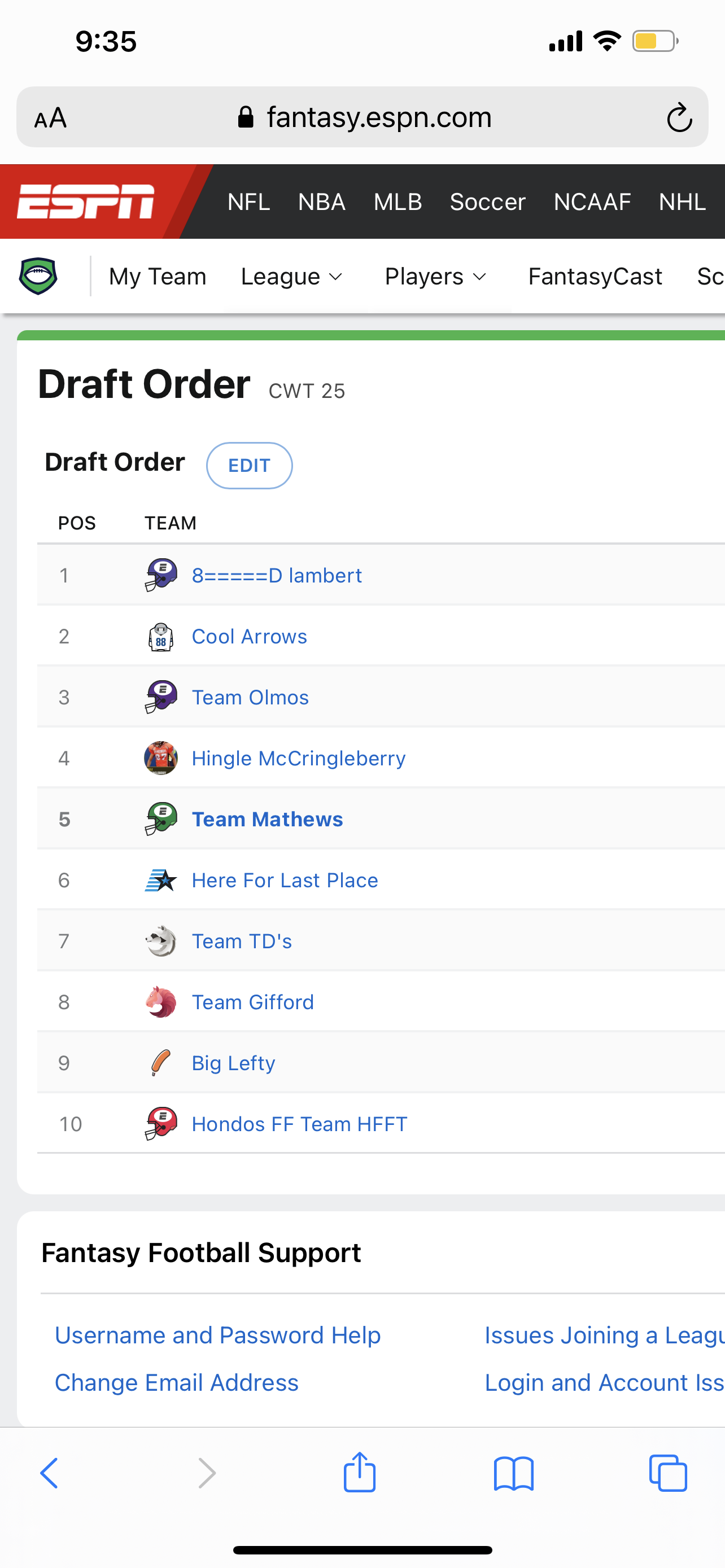Open the Team Mathews link
725x1568 pixels.
pyautogui.click(x=267, y=820)
